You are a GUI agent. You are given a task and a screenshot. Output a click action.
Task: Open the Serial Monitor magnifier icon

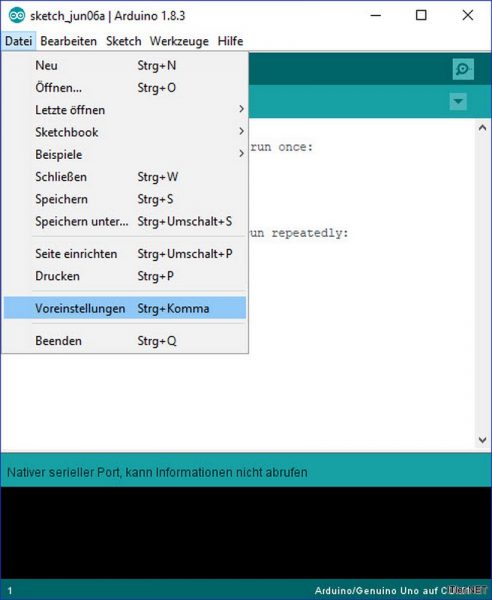tap(463, 69)
